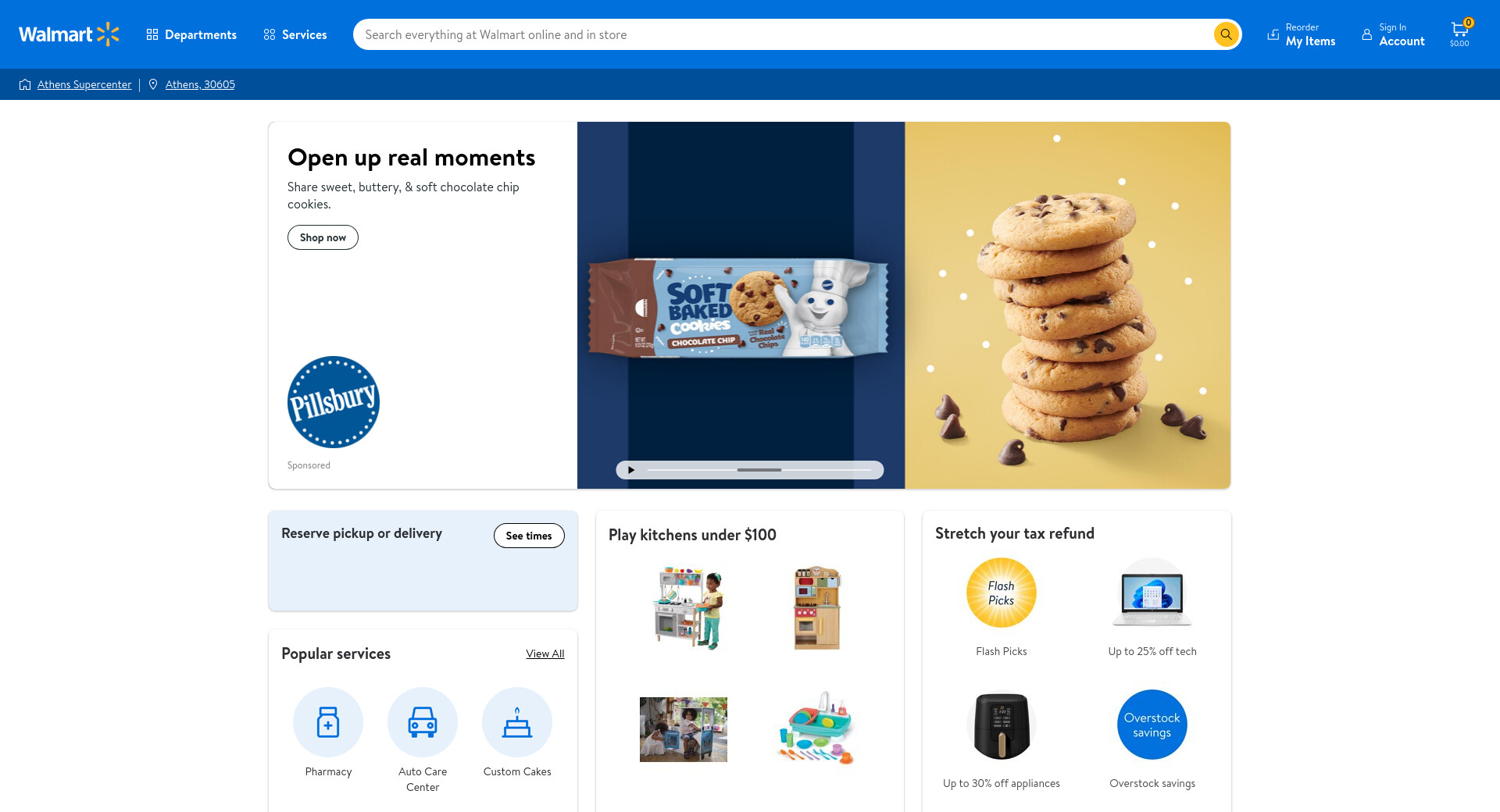1500x812 pixels.
Task: Open the Sign In Account menu
Action: pos(1393,34)
